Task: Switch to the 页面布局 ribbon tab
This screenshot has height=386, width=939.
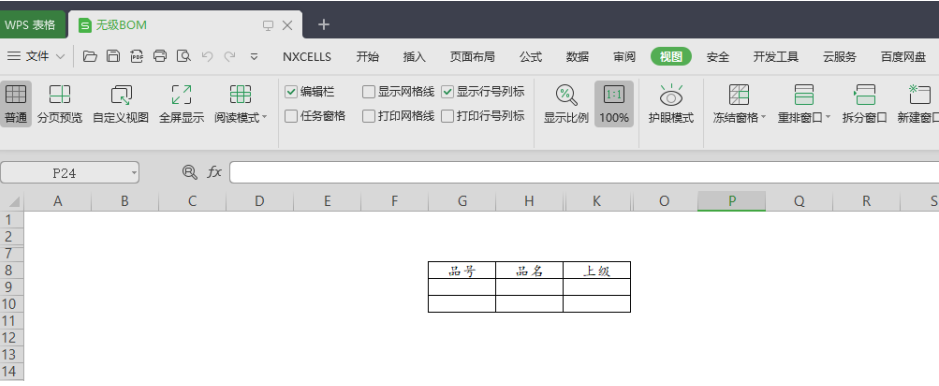Action: pos(472,57)
